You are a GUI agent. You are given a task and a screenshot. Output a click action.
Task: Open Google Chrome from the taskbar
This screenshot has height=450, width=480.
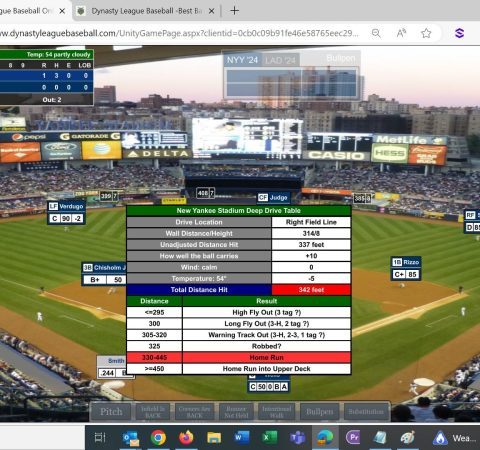[158, 437]
